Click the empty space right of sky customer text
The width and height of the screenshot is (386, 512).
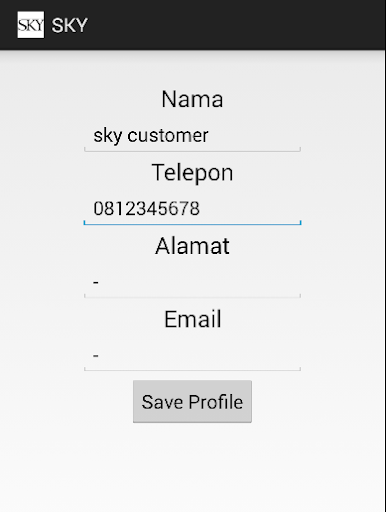(253, 136)
